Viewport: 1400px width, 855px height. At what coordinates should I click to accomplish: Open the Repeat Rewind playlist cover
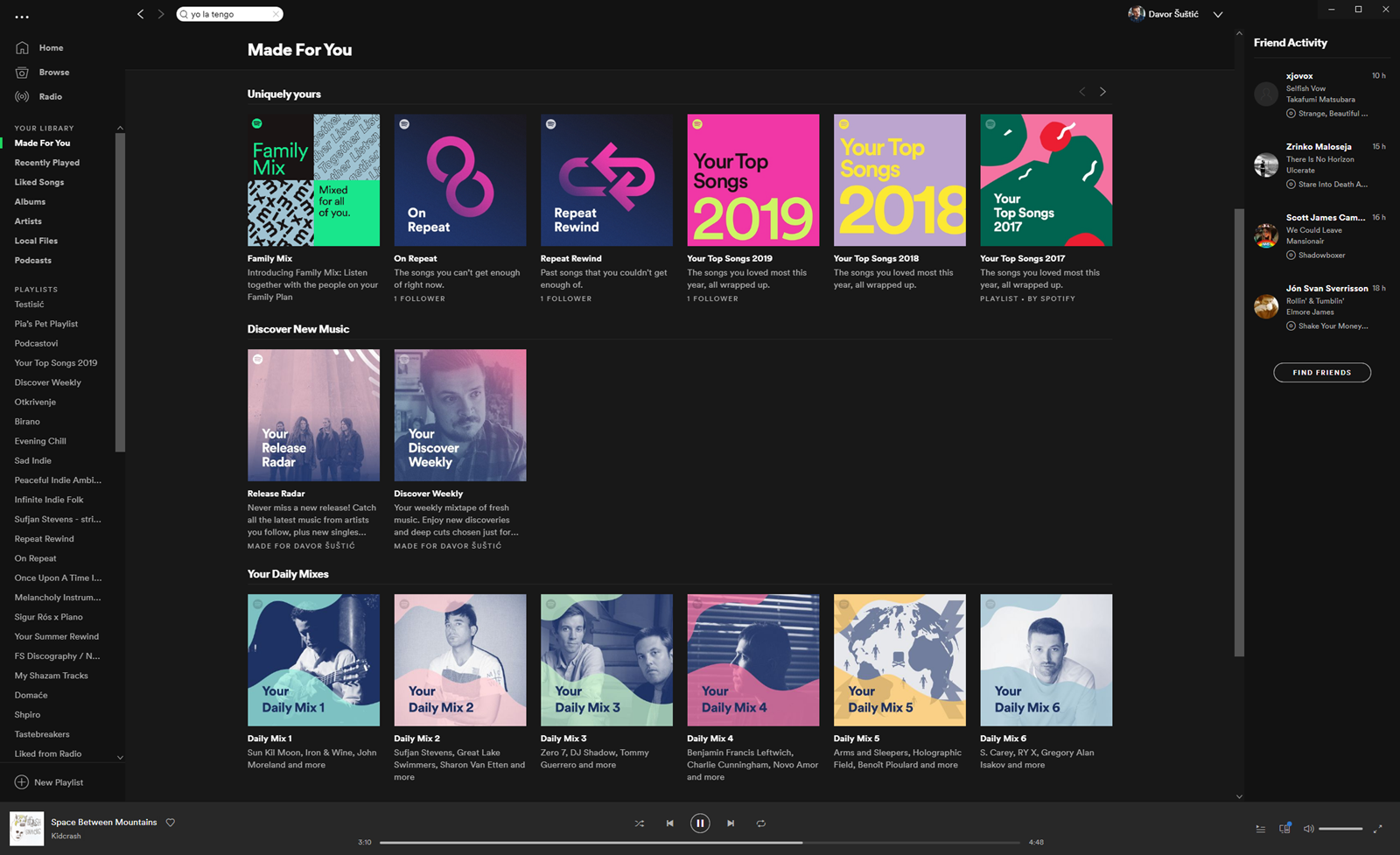click(606, 179)
